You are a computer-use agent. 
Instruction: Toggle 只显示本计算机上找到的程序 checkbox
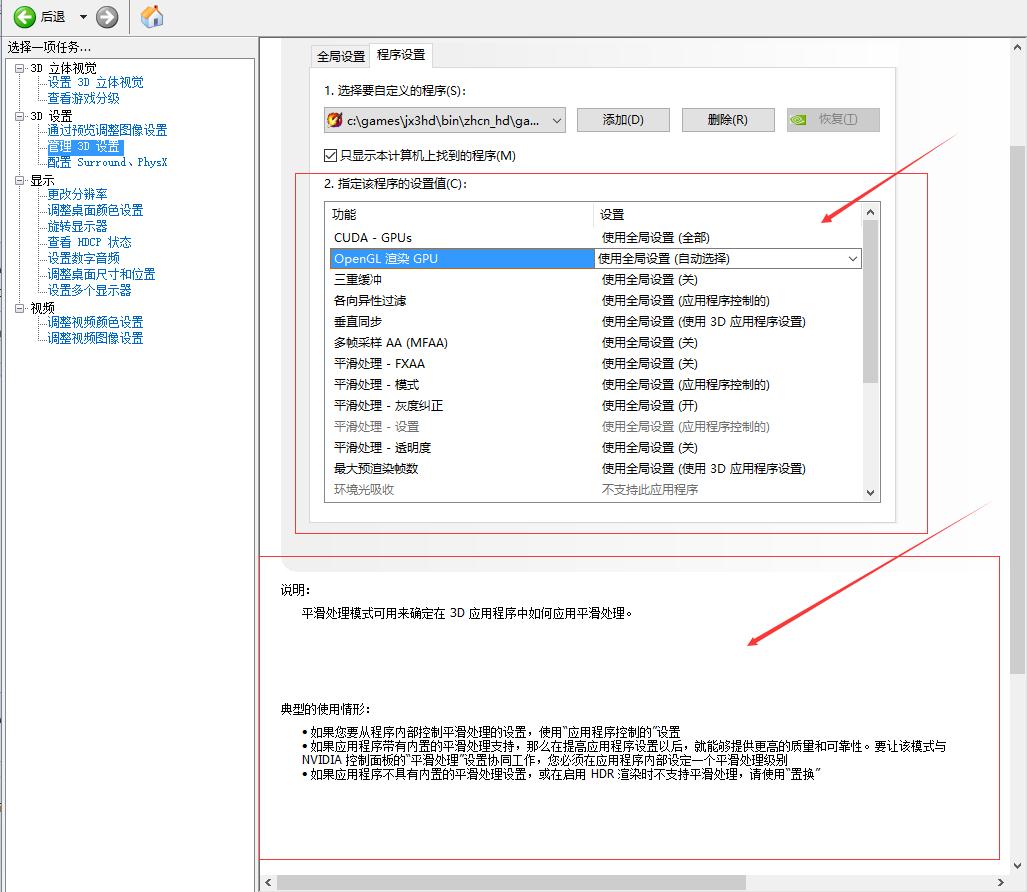pos(330,155)
